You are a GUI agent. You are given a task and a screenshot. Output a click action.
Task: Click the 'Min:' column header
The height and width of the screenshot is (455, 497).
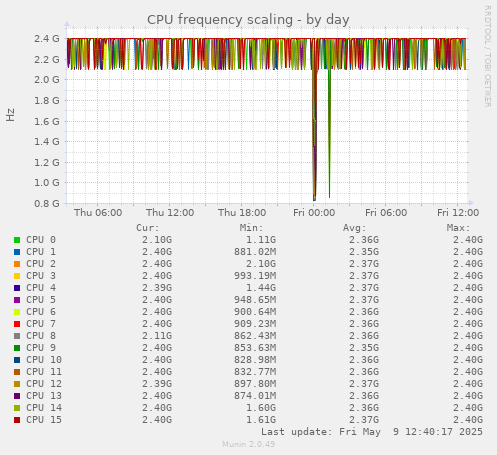tap(251, 228)
